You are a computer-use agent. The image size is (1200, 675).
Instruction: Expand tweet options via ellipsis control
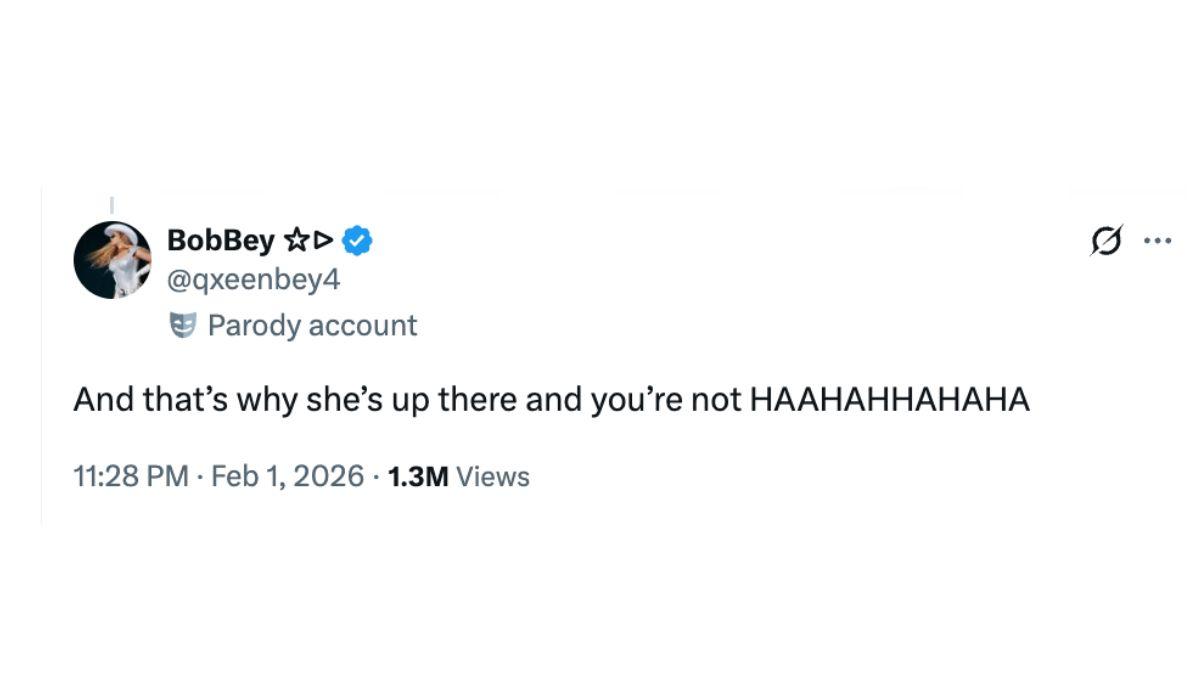[x=1157, y=238]
